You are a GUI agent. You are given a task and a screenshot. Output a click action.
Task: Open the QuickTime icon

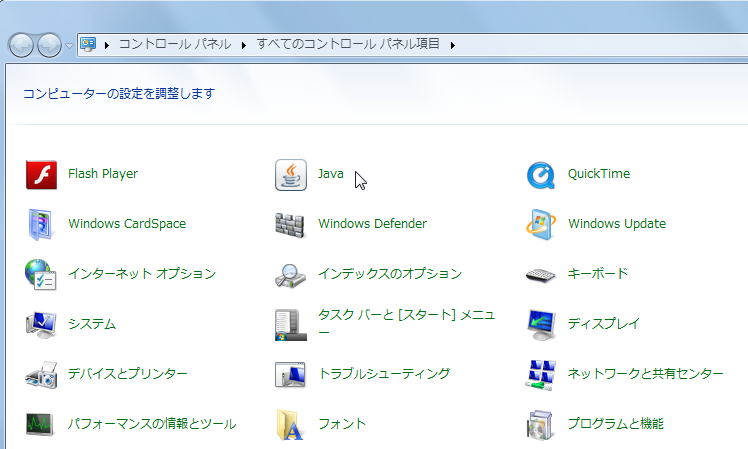(540, 174)
